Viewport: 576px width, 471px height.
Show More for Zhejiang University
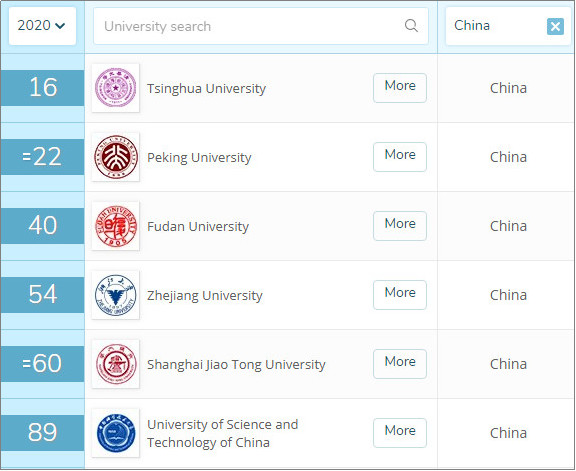click(x=400, y=295)
